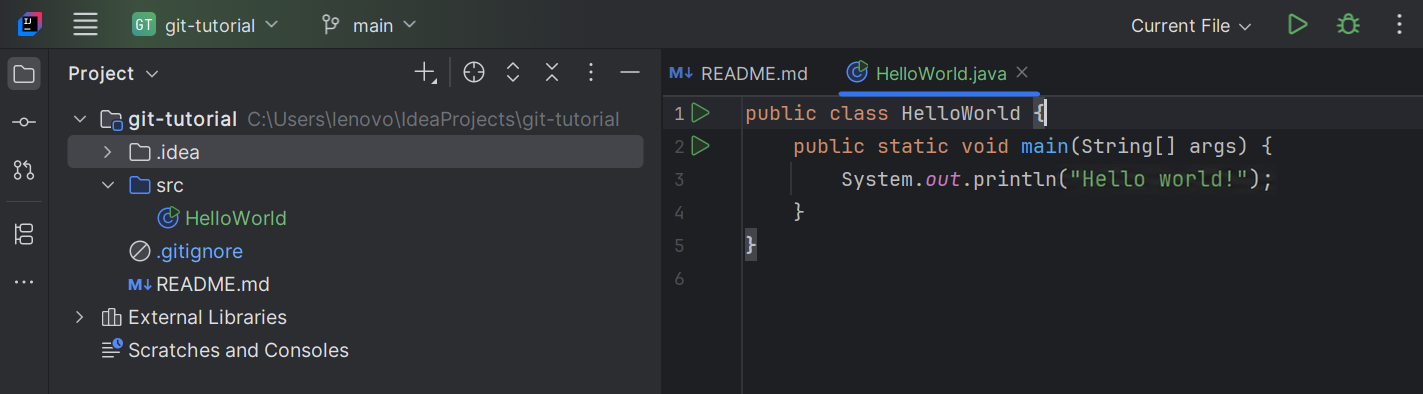Run the current file with green play button
The width and height of the screenshot is (1423, 394).
1298,25
